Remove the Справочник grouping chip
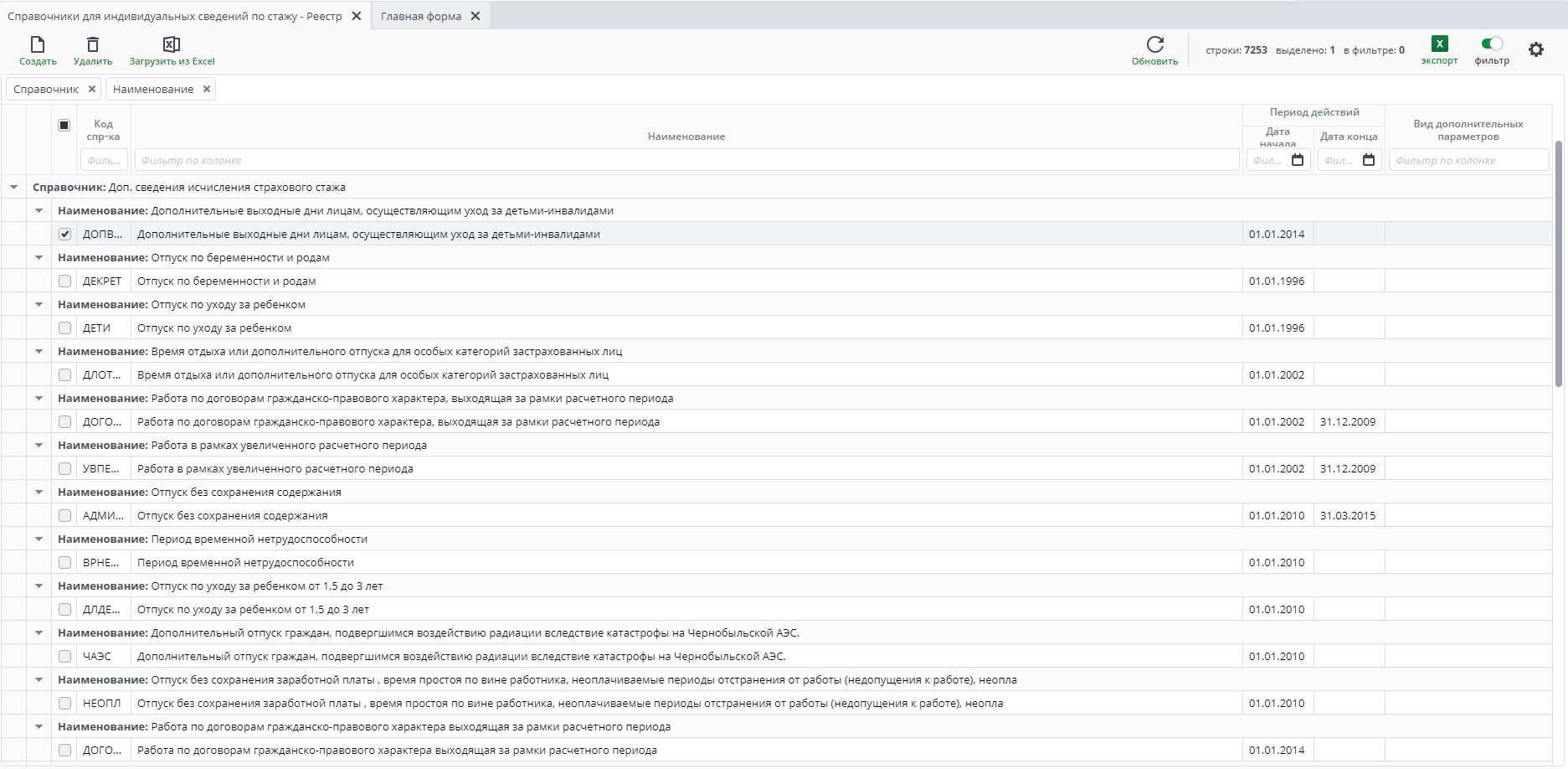This screenshot has height=769, width=1568. point(92,89)
